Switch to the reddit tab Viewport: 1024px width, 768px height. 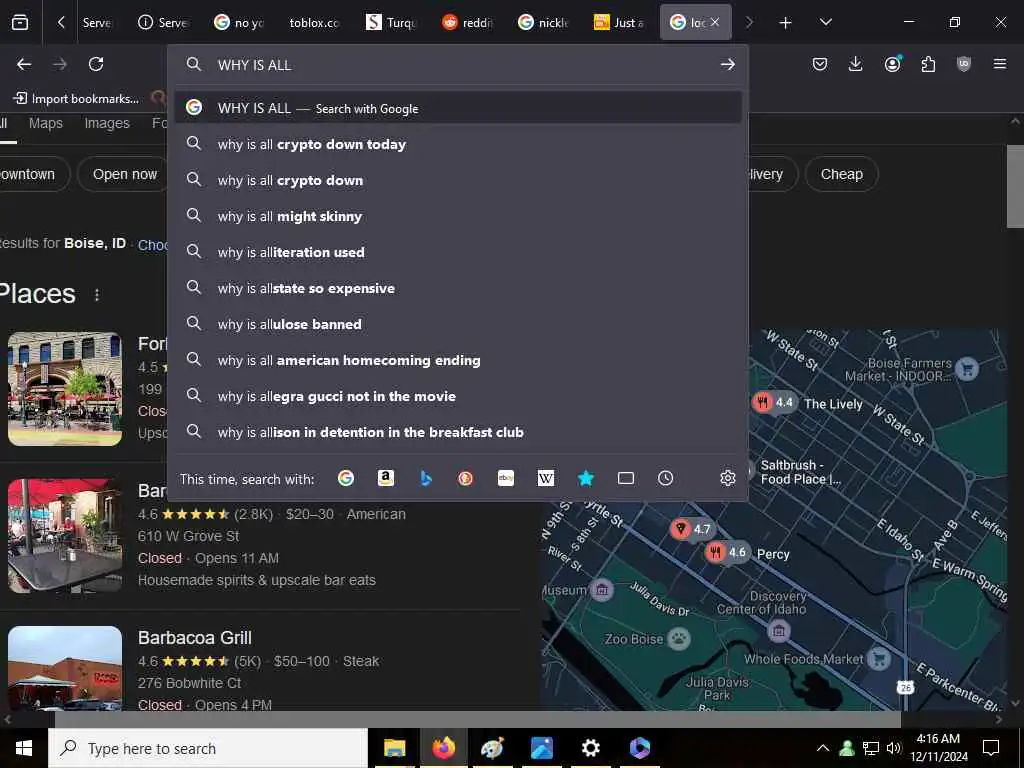pos(468,23)
